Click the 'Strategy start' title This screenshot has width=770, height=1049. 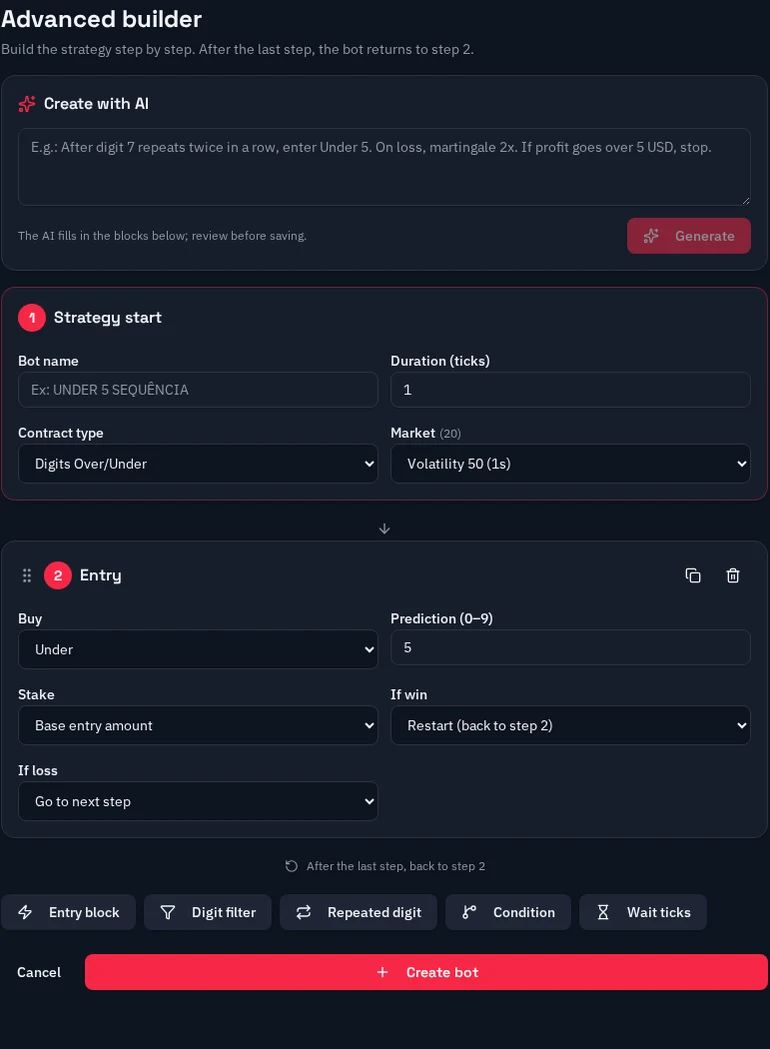(108, 318)
